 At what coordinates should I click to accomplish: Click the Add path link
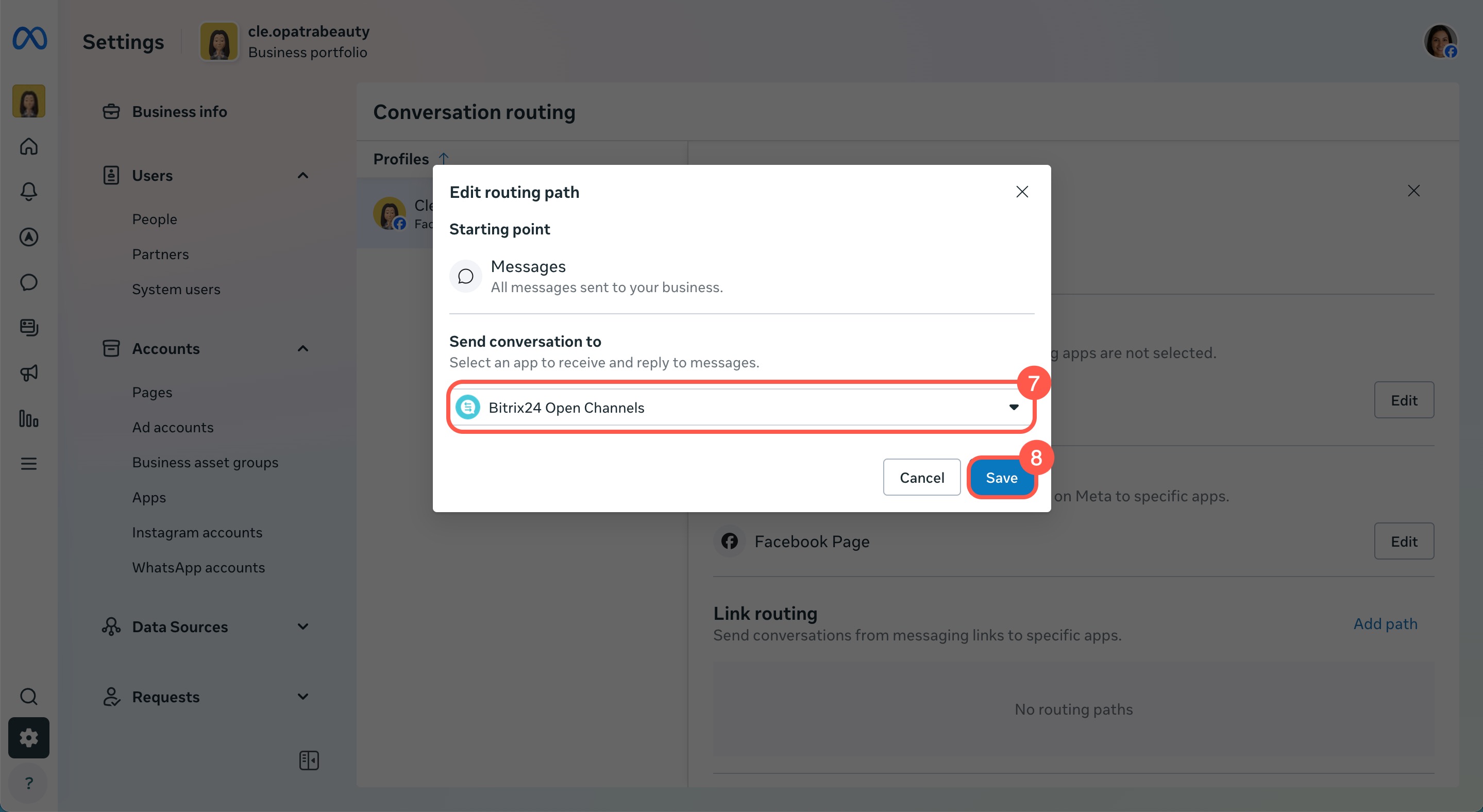pyautogui.click(x=1385, y=624)
